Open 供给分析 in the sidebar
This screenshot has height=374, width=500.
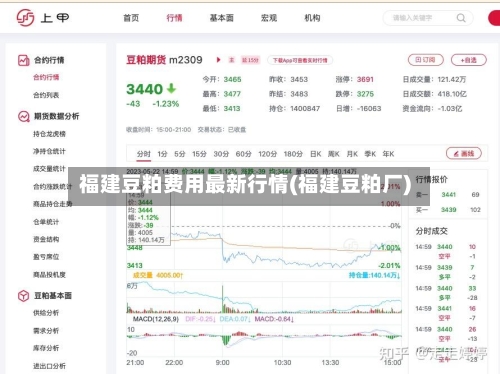tap(46, 313)
